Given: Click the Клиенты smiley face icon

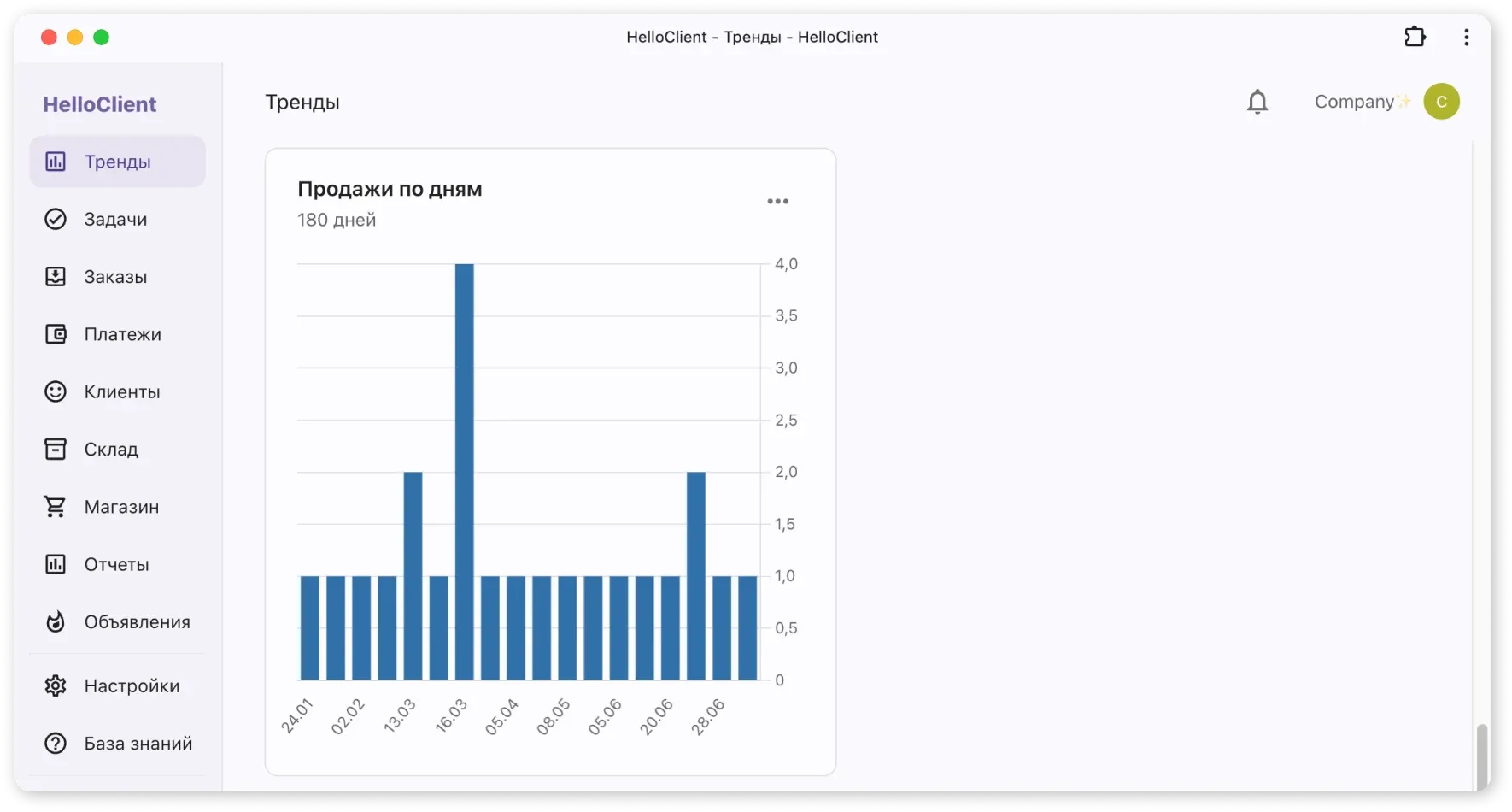Looking at the screenshot, I should tap(56, 391).
